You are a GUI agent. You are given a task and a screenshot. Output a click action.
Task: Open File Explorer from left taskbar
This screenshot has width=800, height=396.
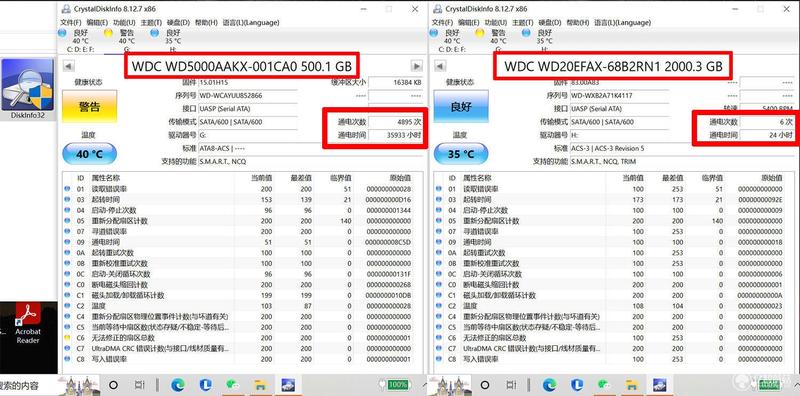(x=261, y=385)
